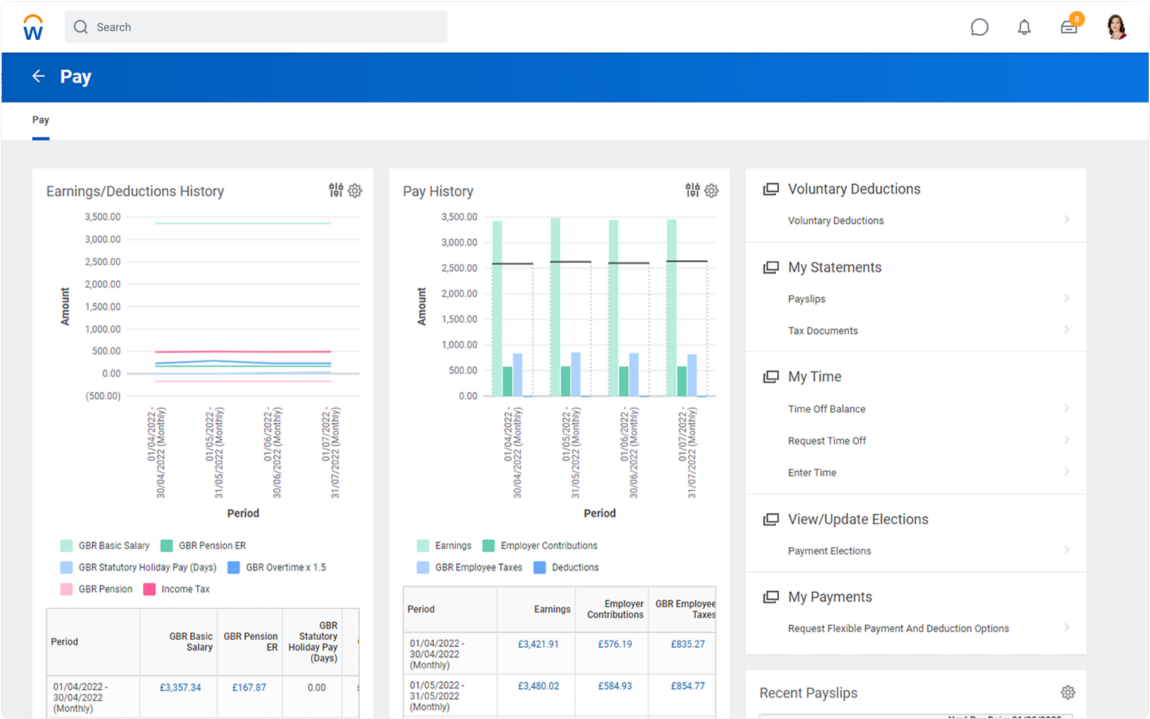Expand Time Off Balance chevron arrow
1150x719 pixels.
[1067, 409]
